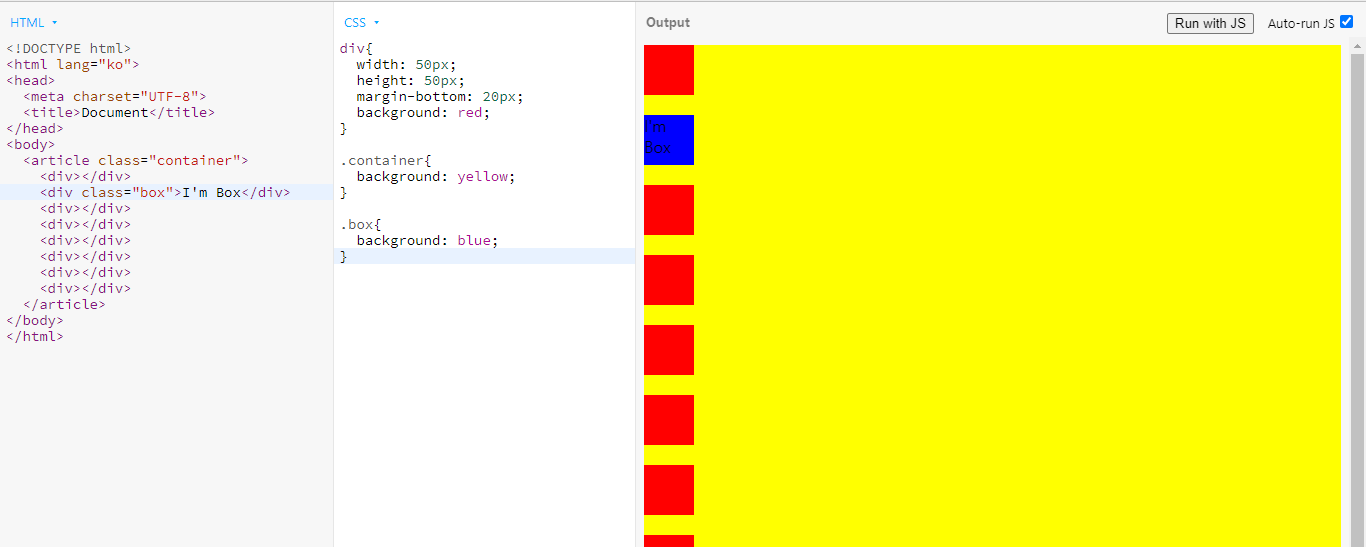The image size is (1366, 547).
Task: Click the '<html lang="ko">' line
Action: 73,64
